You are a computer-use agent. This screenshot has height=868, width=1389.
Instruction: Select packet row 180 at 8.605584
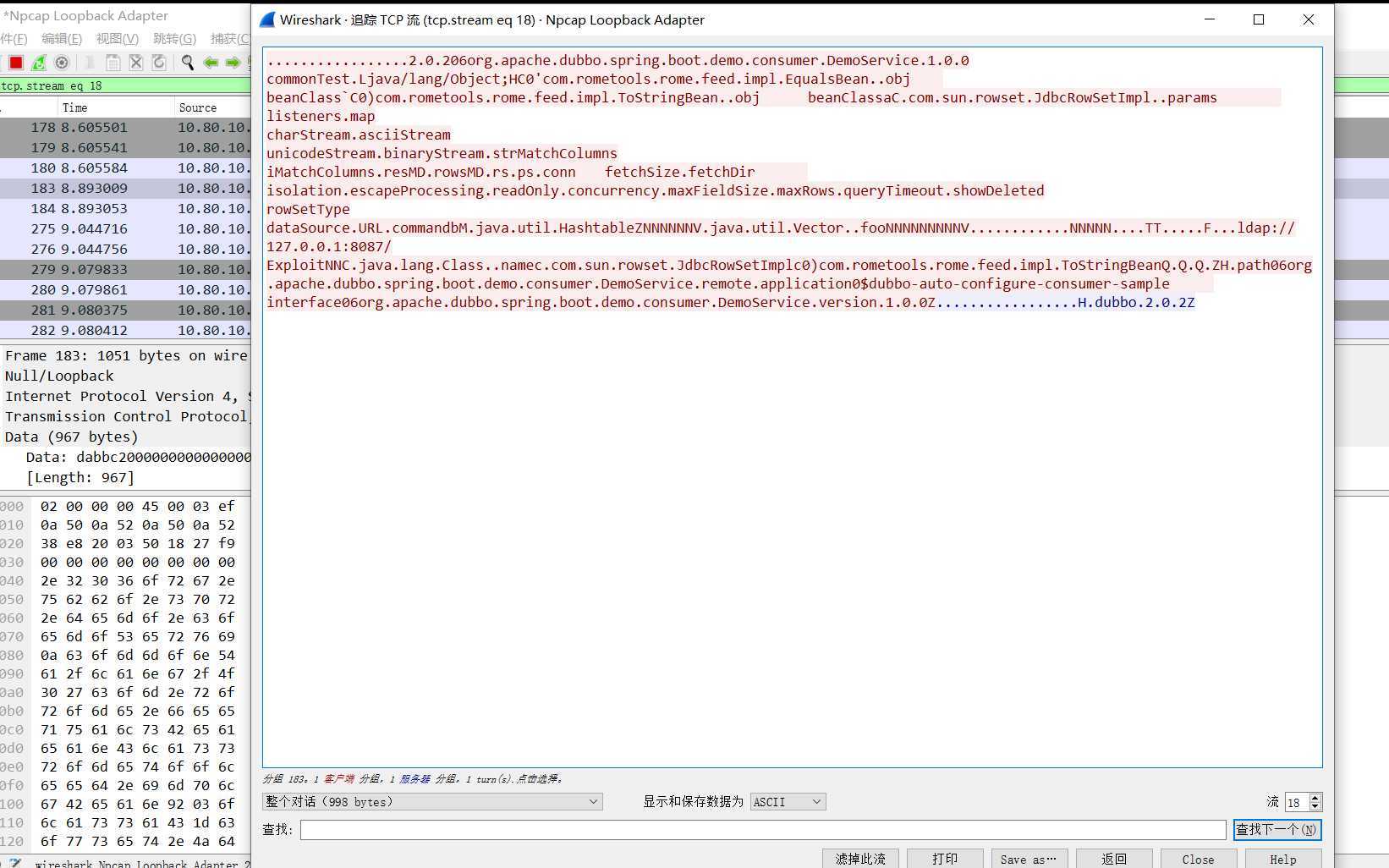click(125, 168)
